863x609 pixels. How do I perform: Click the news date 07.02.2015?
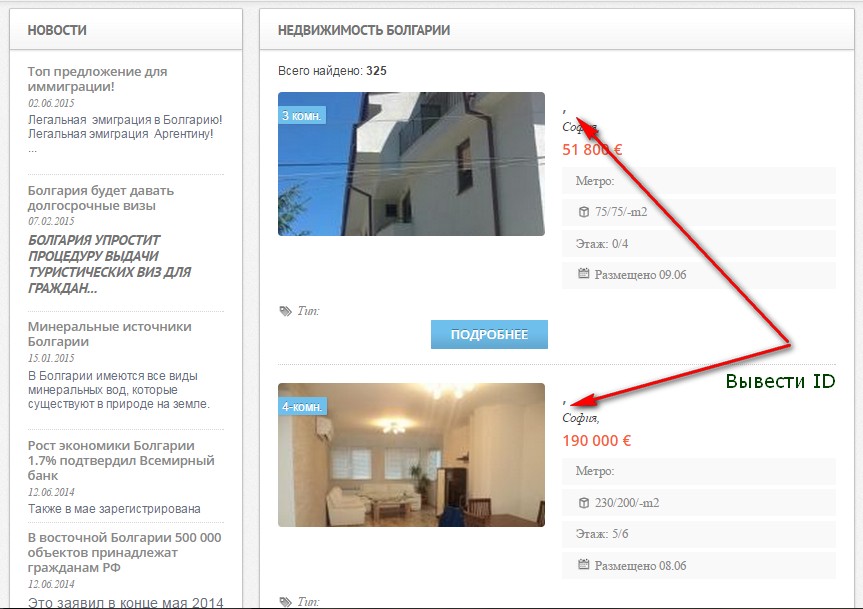51,221
